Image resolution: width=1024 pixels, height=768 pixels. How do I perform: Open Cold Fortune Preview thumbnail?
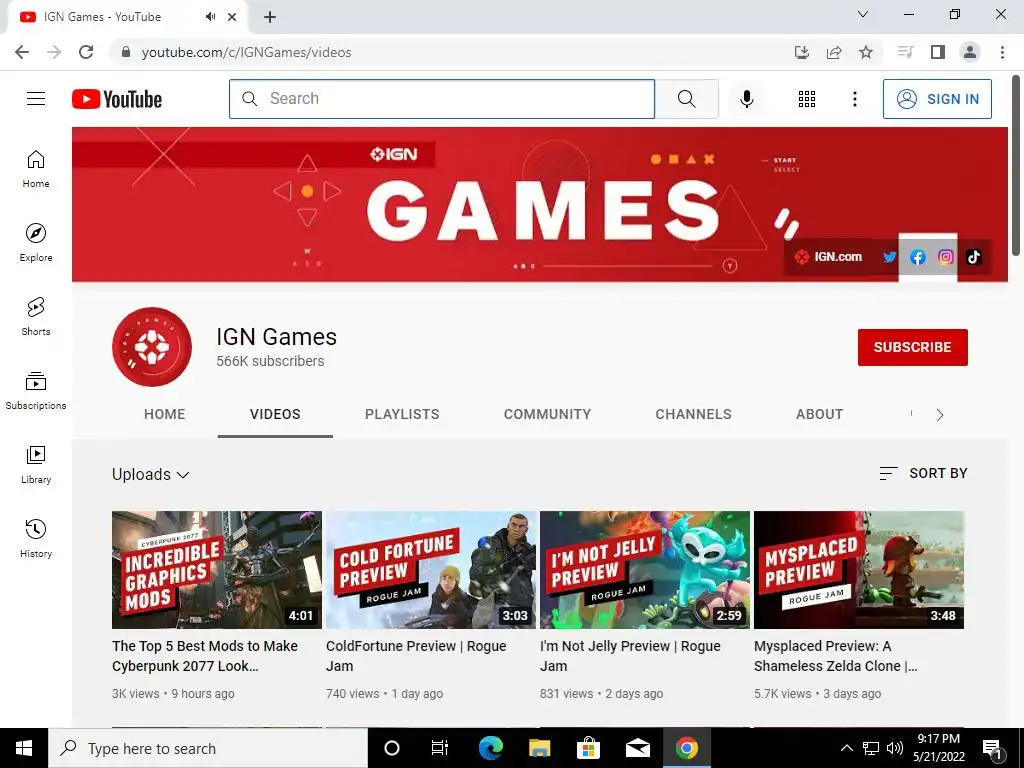click(431, 569)
